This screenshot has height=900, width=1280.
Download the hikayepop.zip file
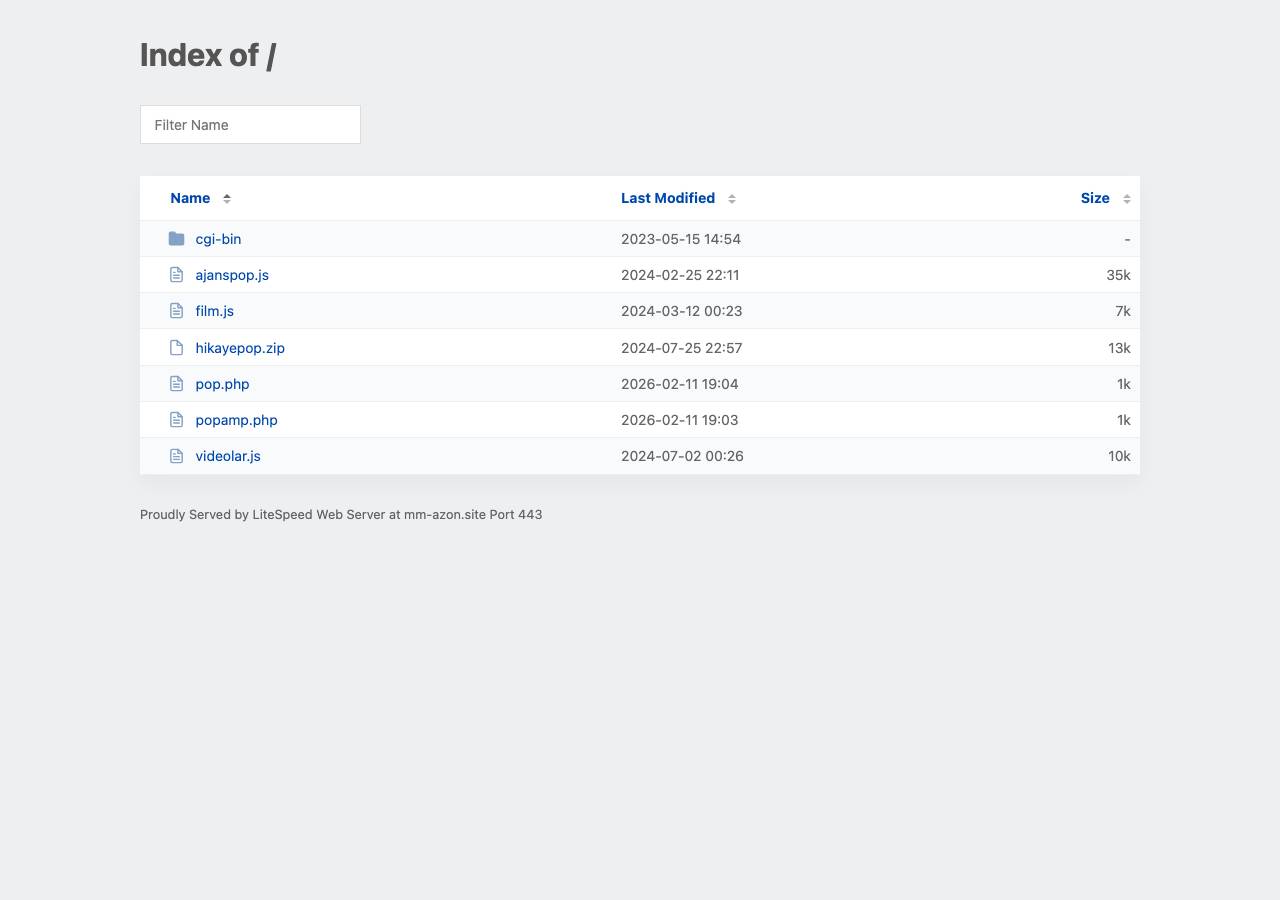click(240, 348)
